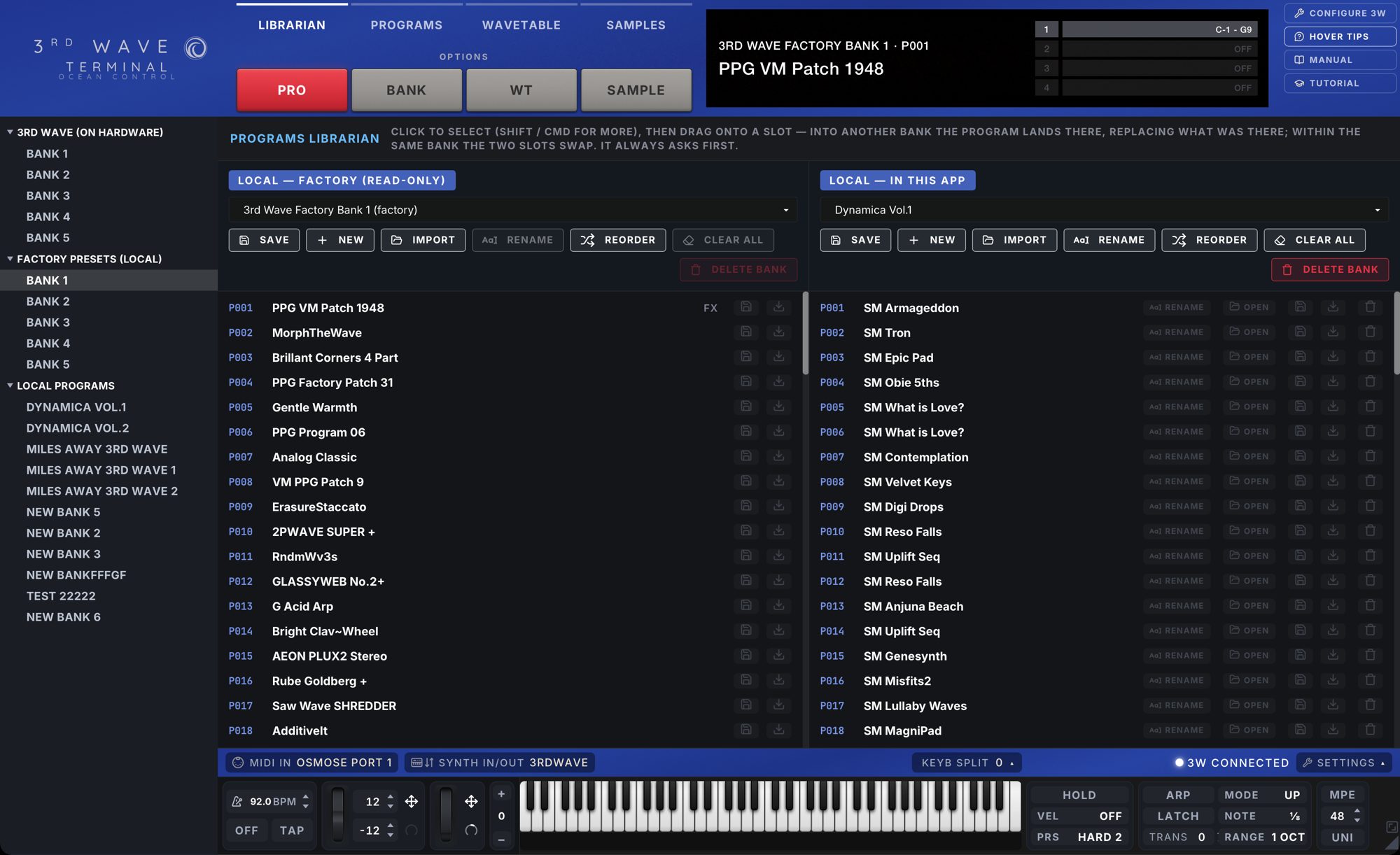Click the pitch bend wheel strip
The image size is (1400, 855).
[338, 814]
